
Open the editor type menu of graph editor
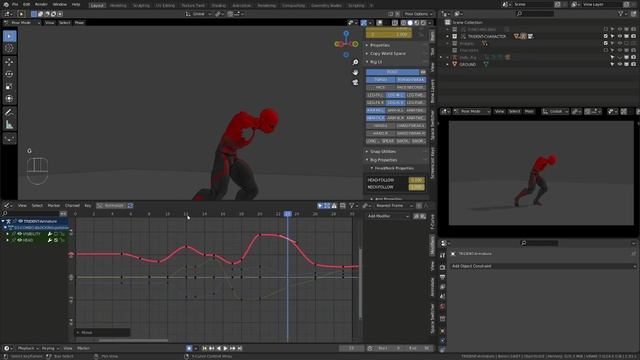pyautogui.click(x=8, y=206)
